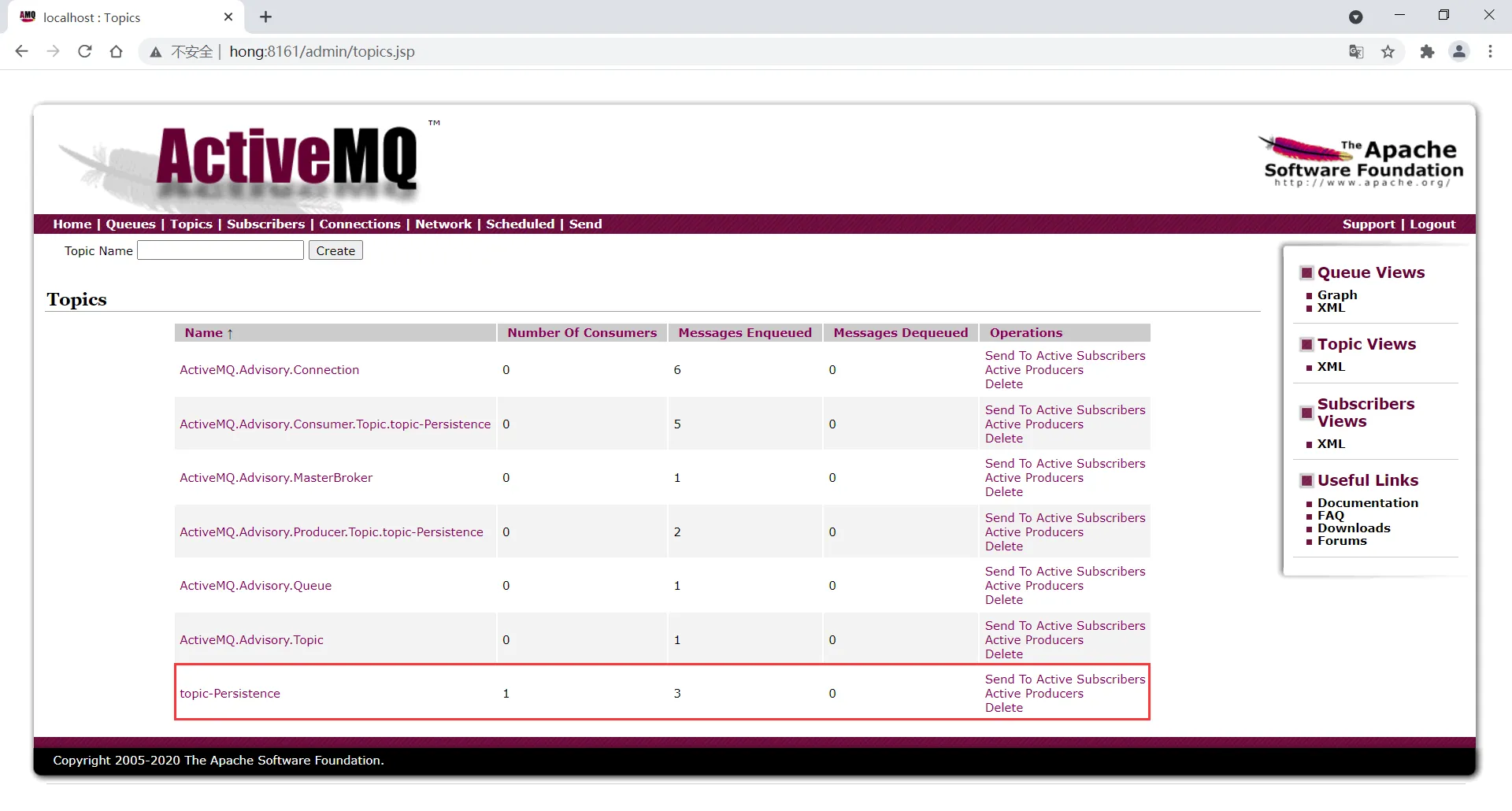Focus the Topic Name text field

(x=220, y=250)
